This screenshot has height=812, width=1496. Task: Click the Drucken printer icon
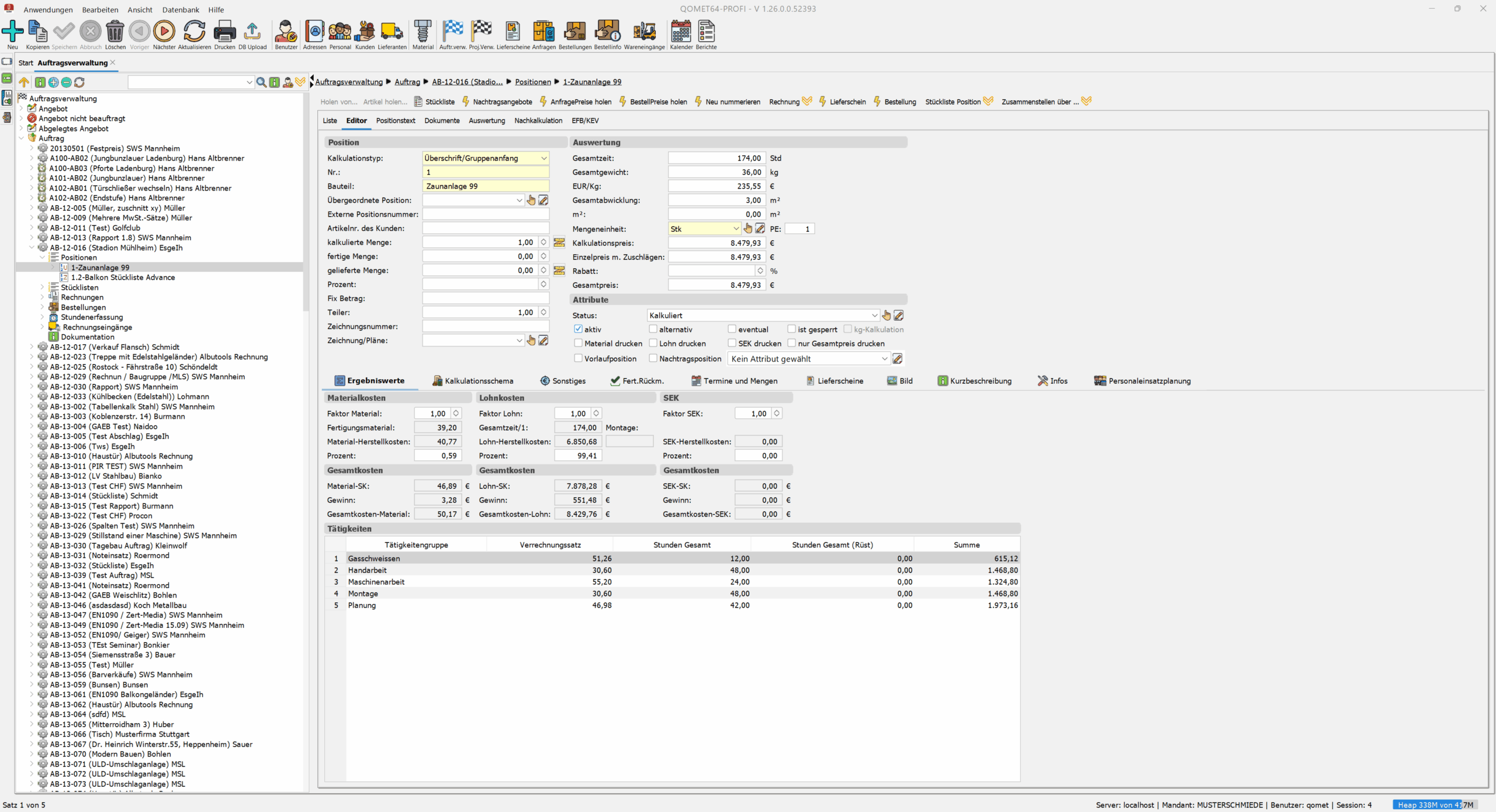pos(224,32)
